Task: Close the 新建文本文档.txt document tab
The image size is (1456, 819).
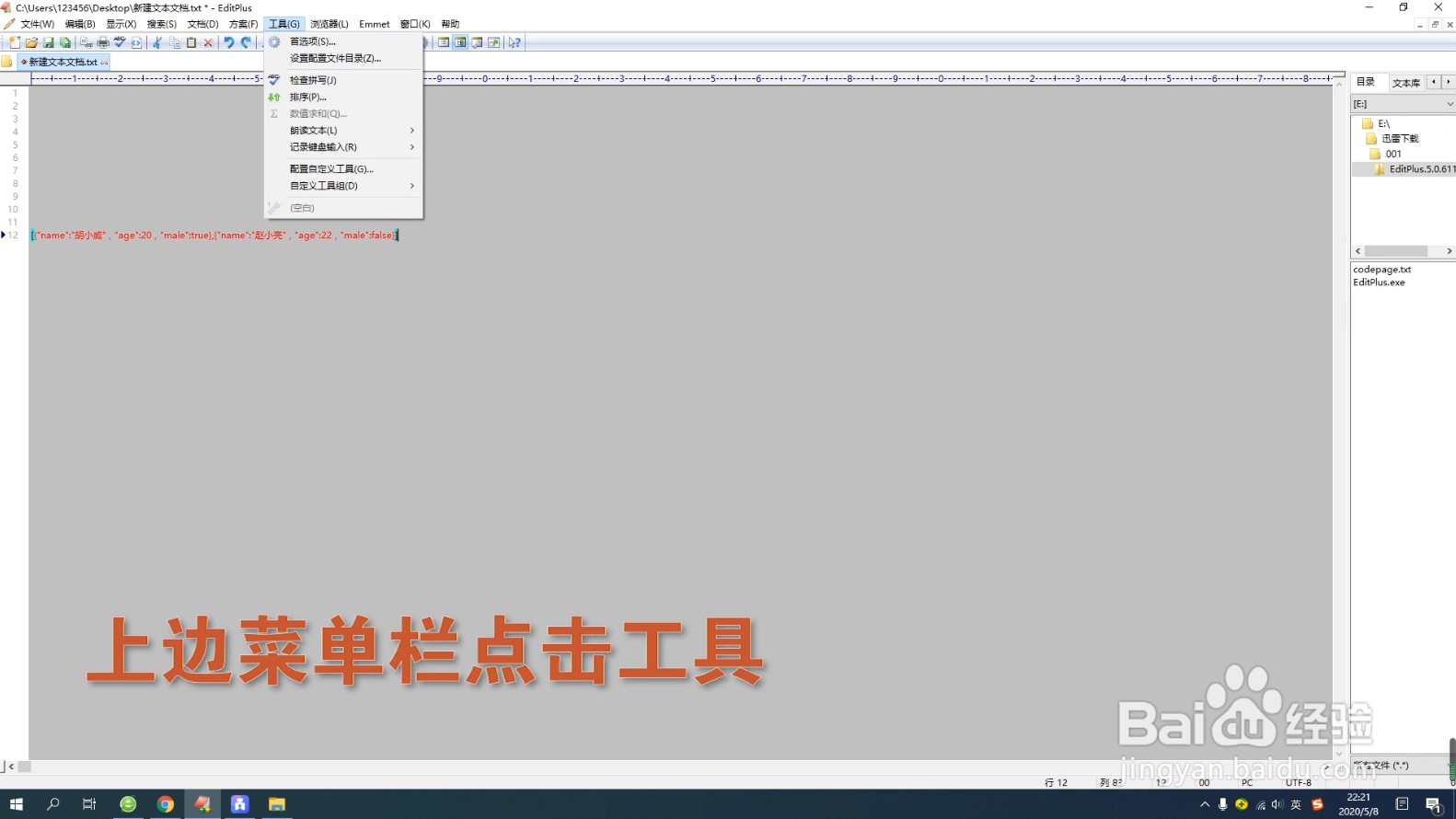Action: click(x=104, y=63)
